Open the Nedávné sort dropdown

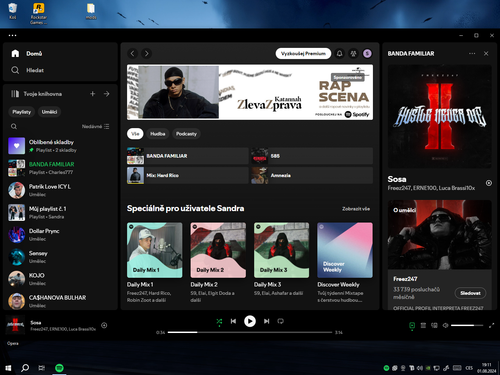(x=95, y=127)
